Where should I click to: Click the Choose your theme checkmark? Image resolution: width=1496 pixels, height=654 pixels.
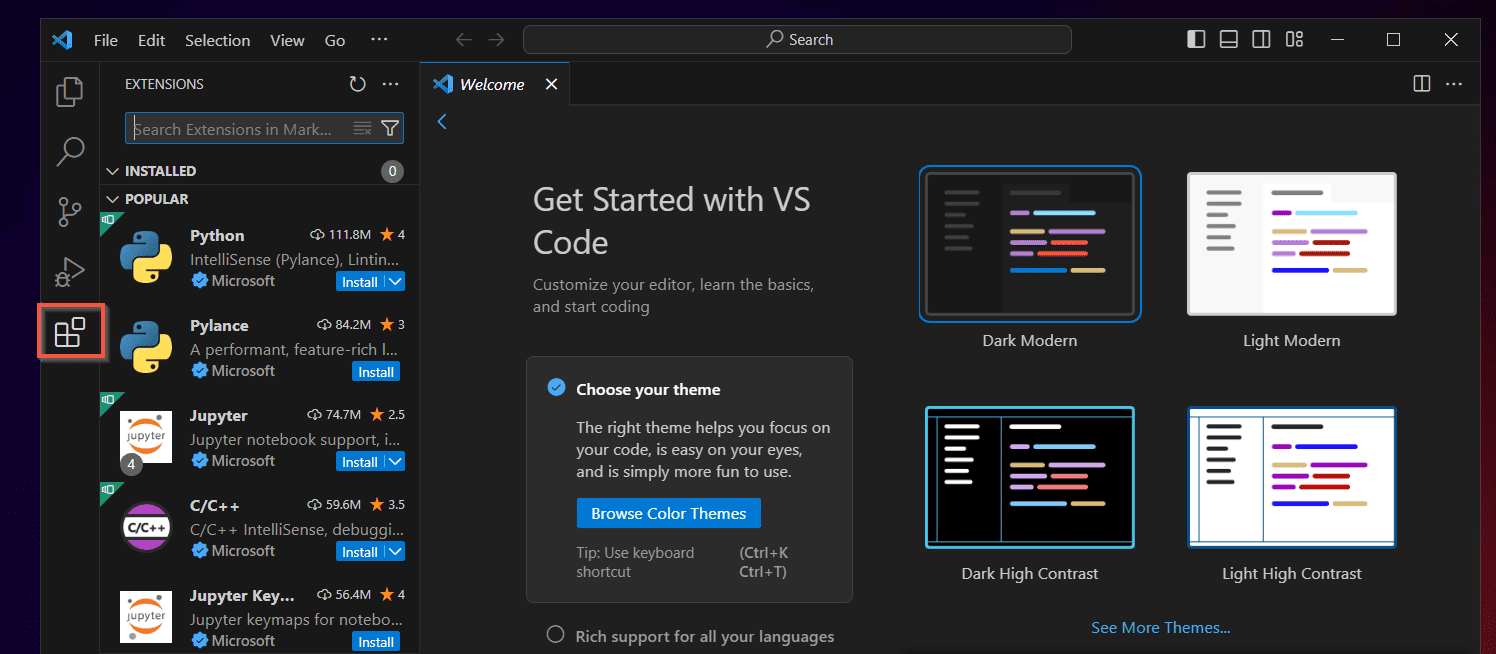[x=556, y=388]
